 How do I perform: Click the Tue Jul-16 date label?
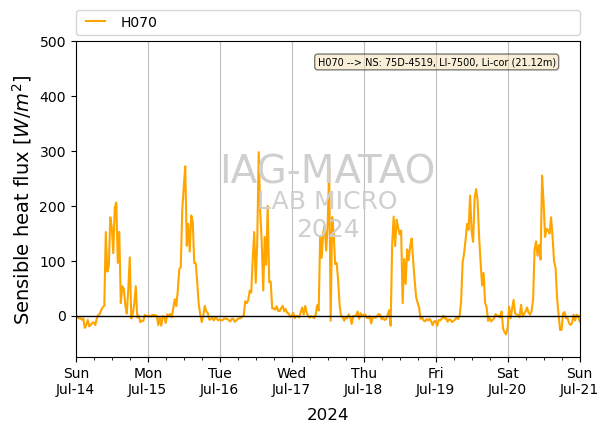pyautogui.click(x=219, y=381)
